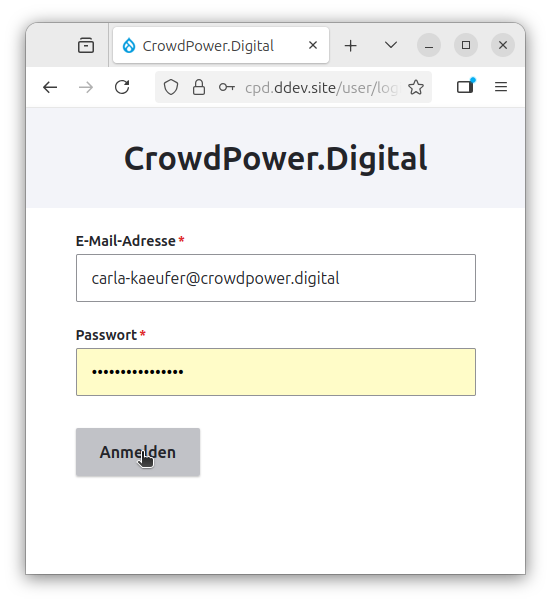Maximize the browser window
The height and width of the screenshot is (603, 551).
(x=466, y=45)
